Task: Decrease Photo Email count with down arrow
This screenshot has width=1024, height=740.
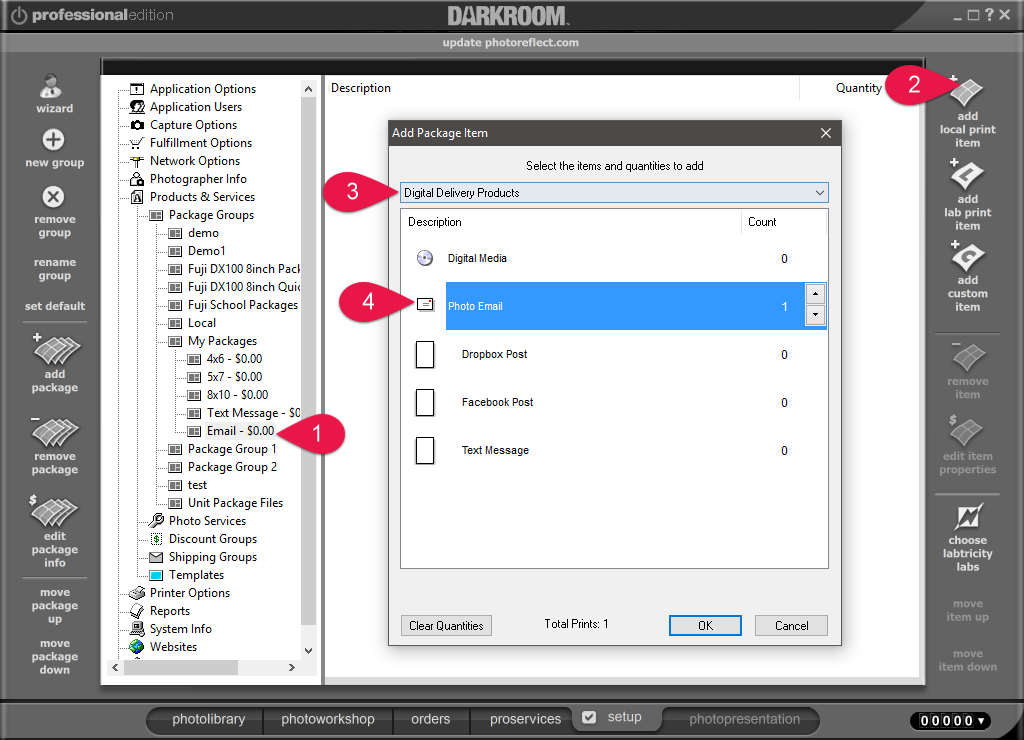Action: 815,315
